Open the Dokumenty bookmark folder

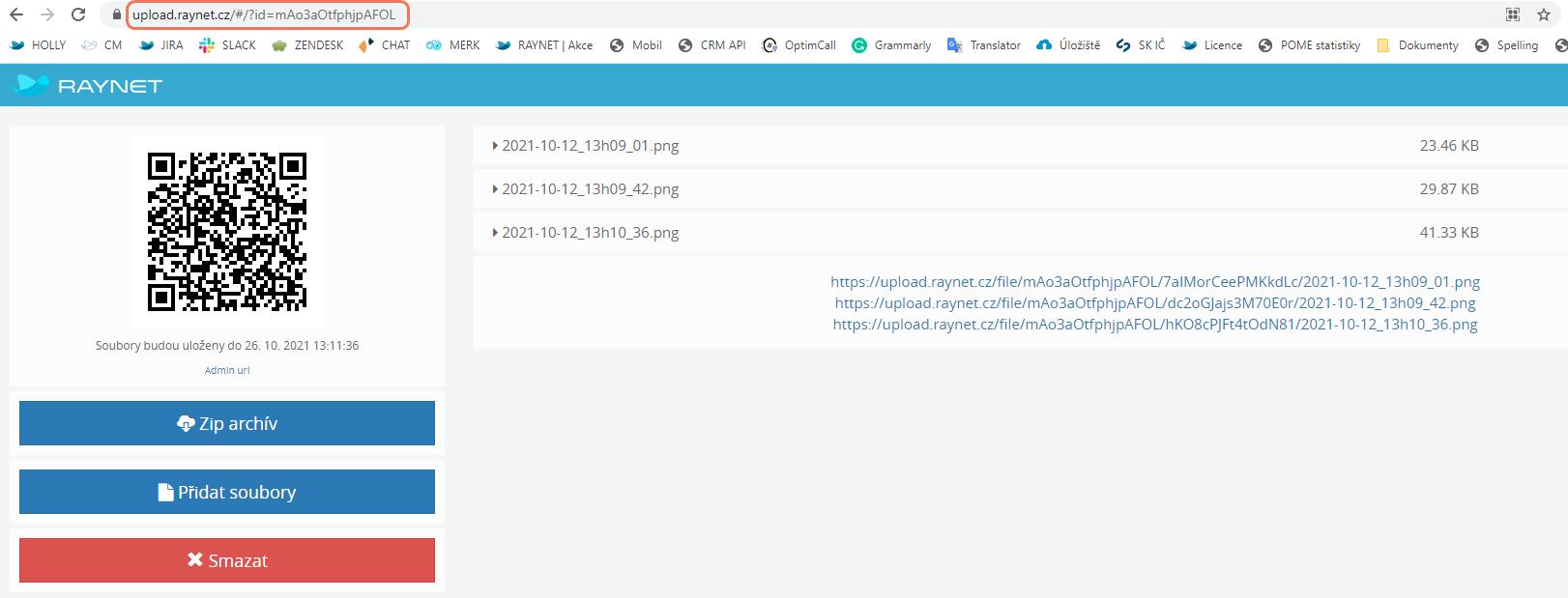click(1417, 45)
